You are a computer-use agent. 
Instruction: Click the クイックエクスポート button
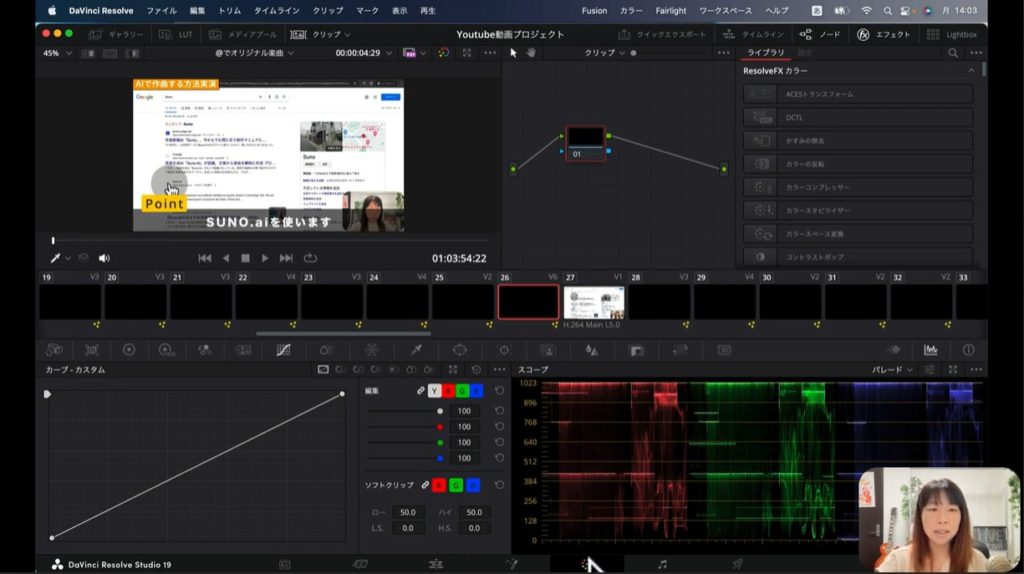[x=663, y=34]
